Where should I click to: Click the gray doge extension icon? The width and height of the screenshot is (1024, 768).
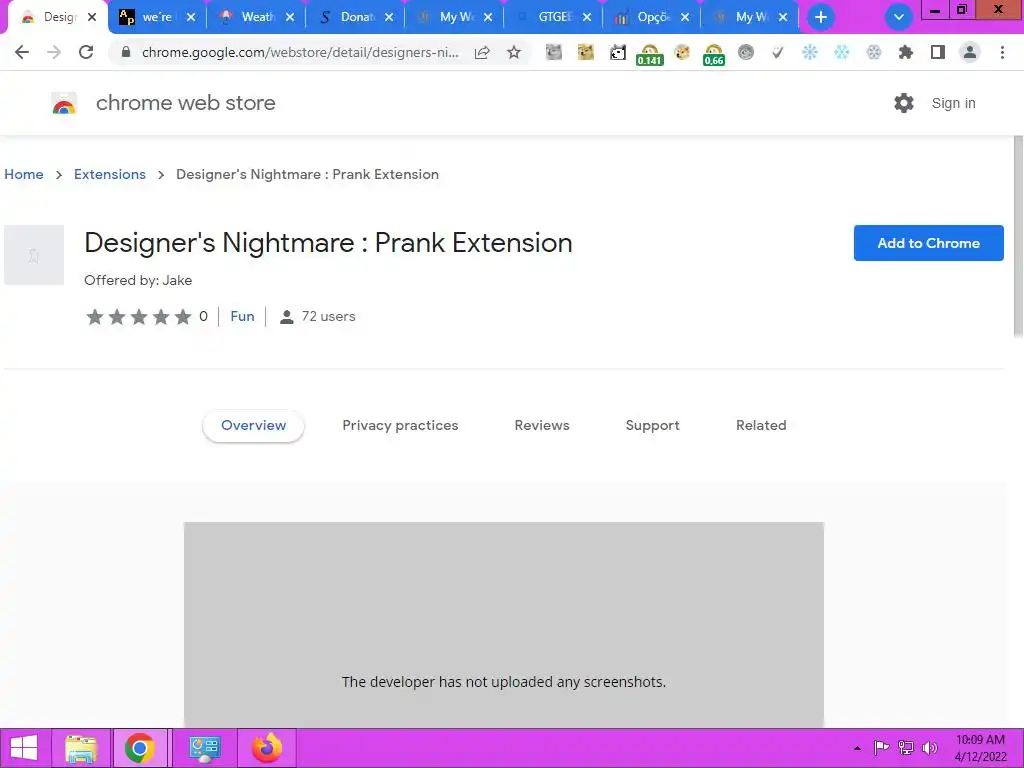coord(554,52)
